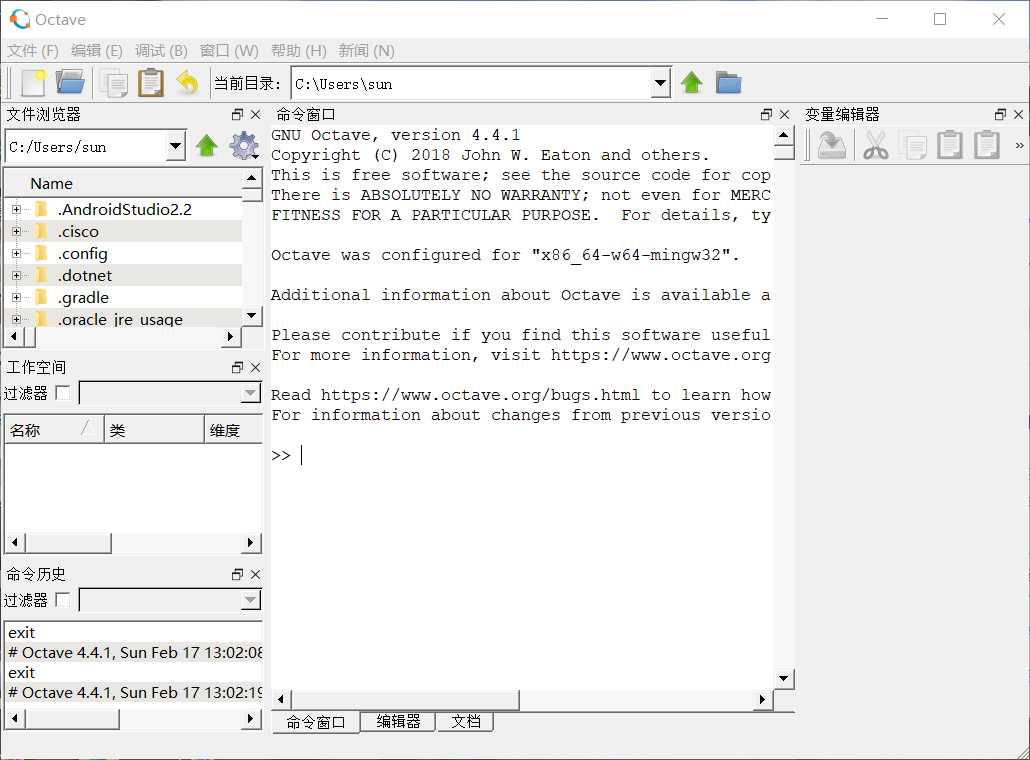1030x760 pixels.
Task: Close the Variable Editor panel
Action: (x=1018, y=114)
